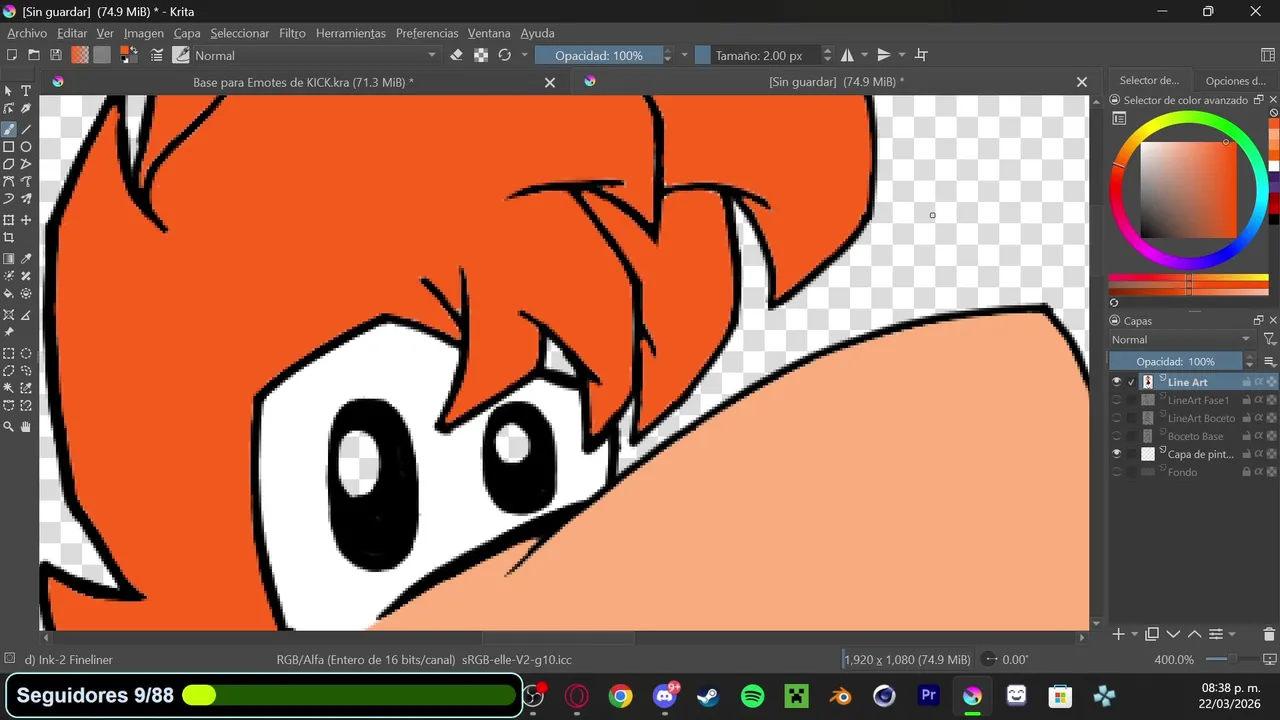Activate the Crop tool
The width and height of the screenshot is (1280, 720).
9,238
